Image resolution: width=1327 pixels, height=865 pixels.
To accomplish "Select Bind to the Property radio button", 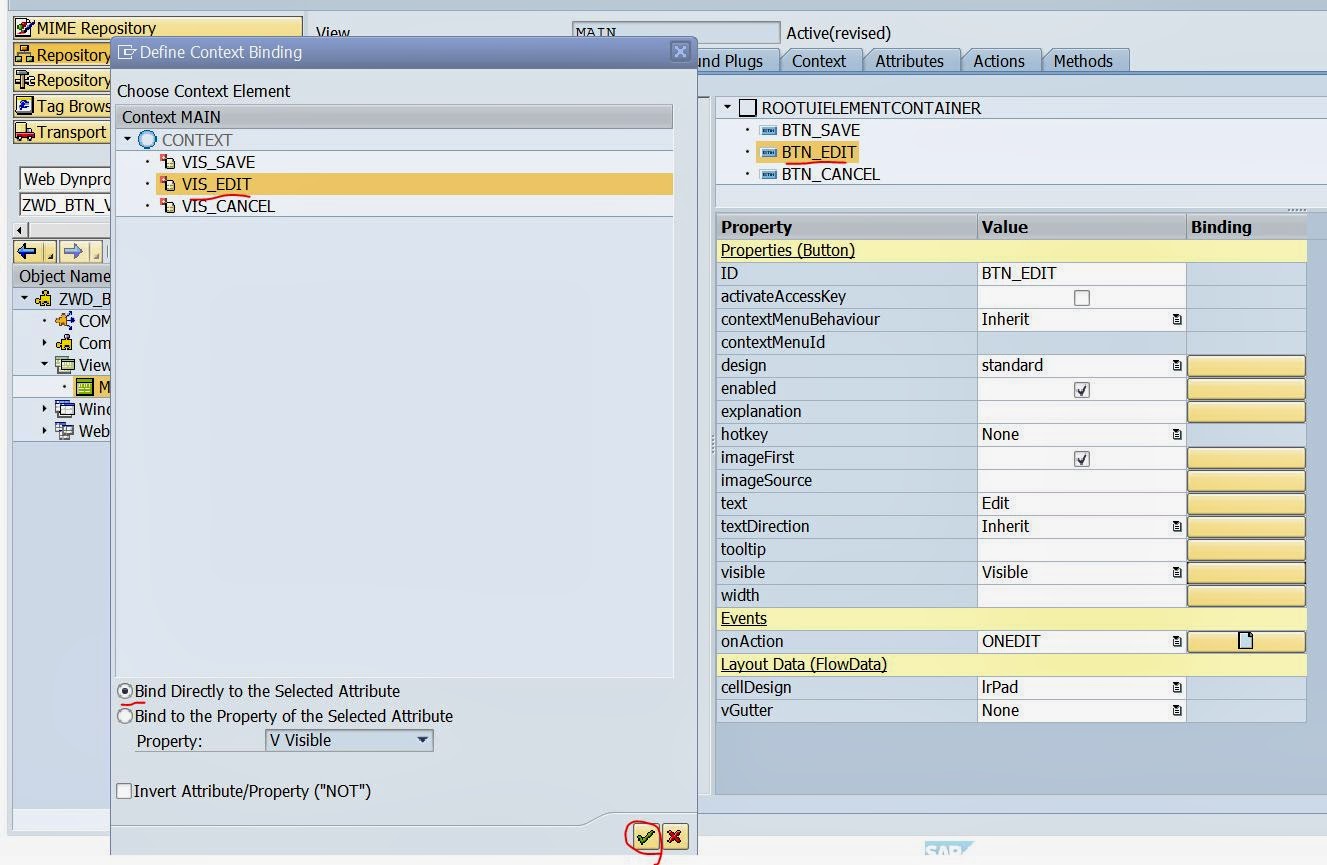I will [x=124, y=716].
